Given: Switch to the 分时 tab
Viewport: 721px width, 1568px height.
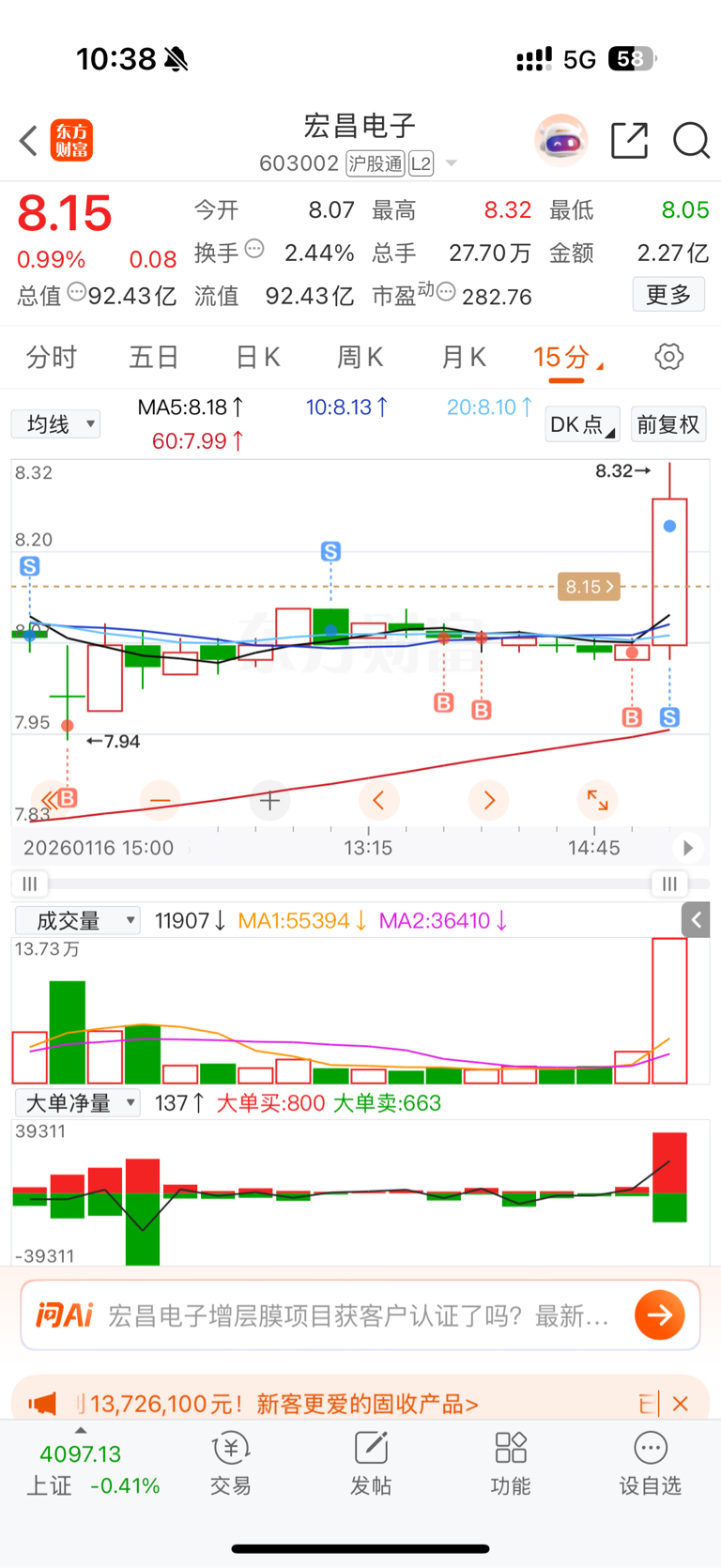Looking at the screenshot, I should tap(51, 357).
